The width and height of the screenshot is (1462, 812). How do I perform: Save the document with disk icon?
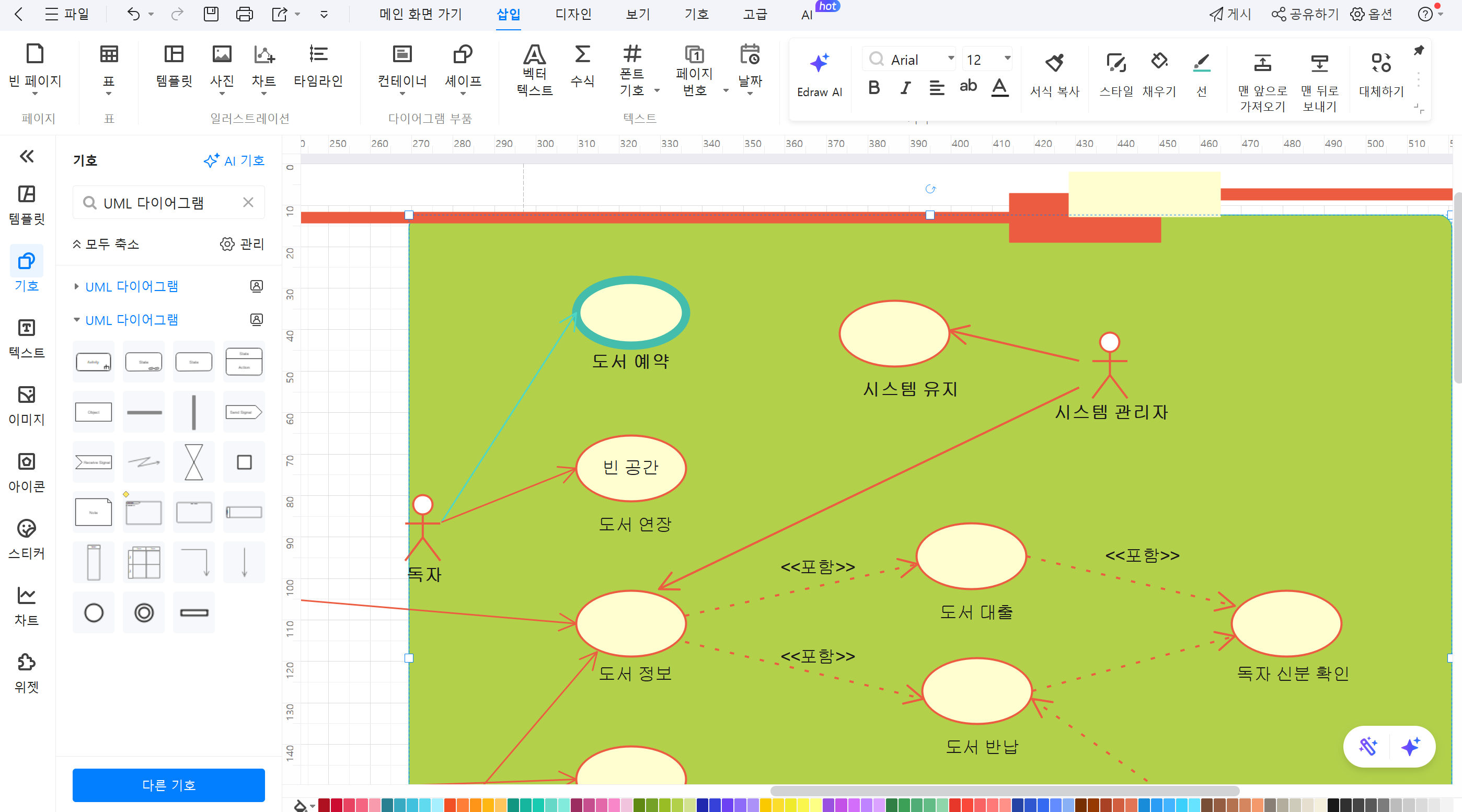(211, 14)
